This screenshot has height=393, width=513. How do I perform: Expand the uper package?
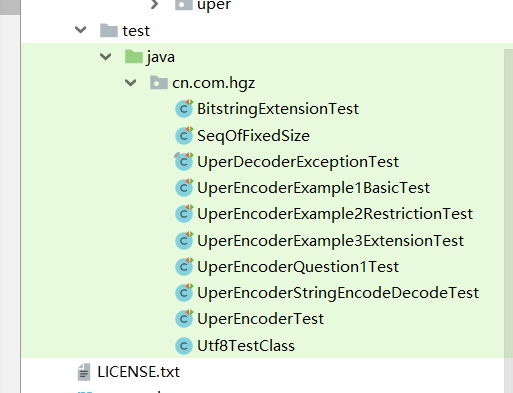154,4
